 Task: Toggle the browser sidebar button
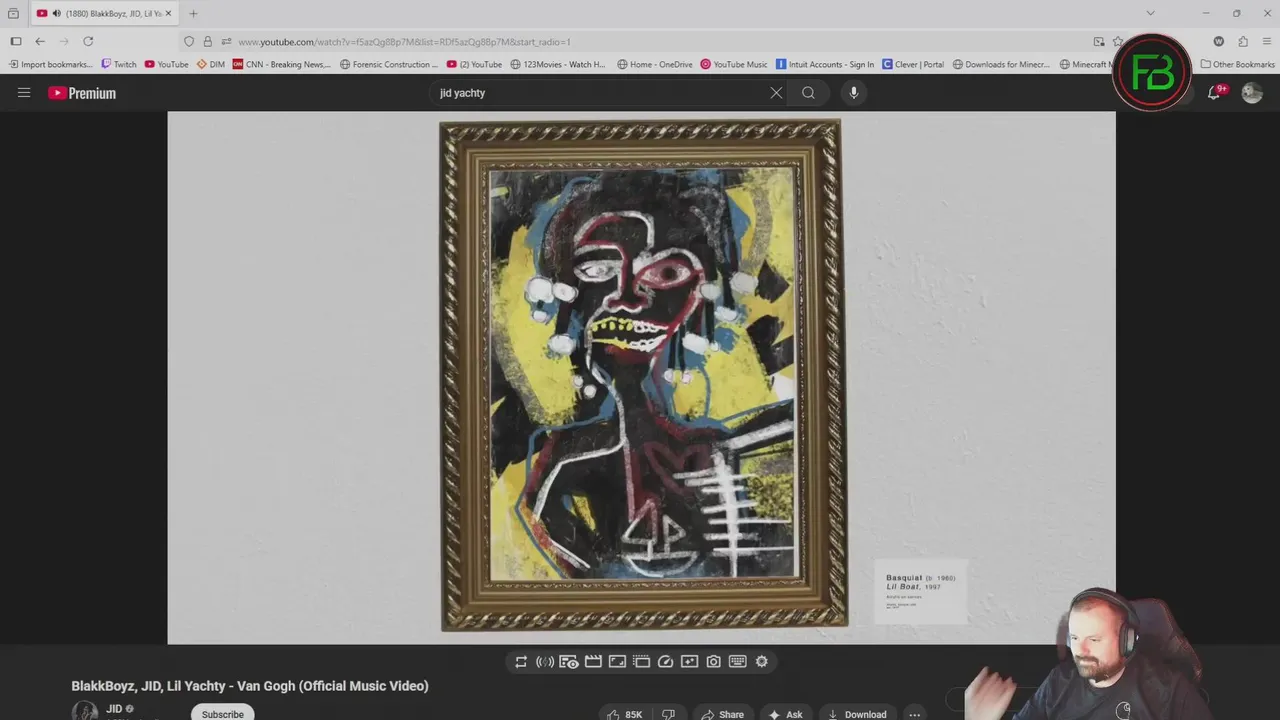tap(16, 41)
